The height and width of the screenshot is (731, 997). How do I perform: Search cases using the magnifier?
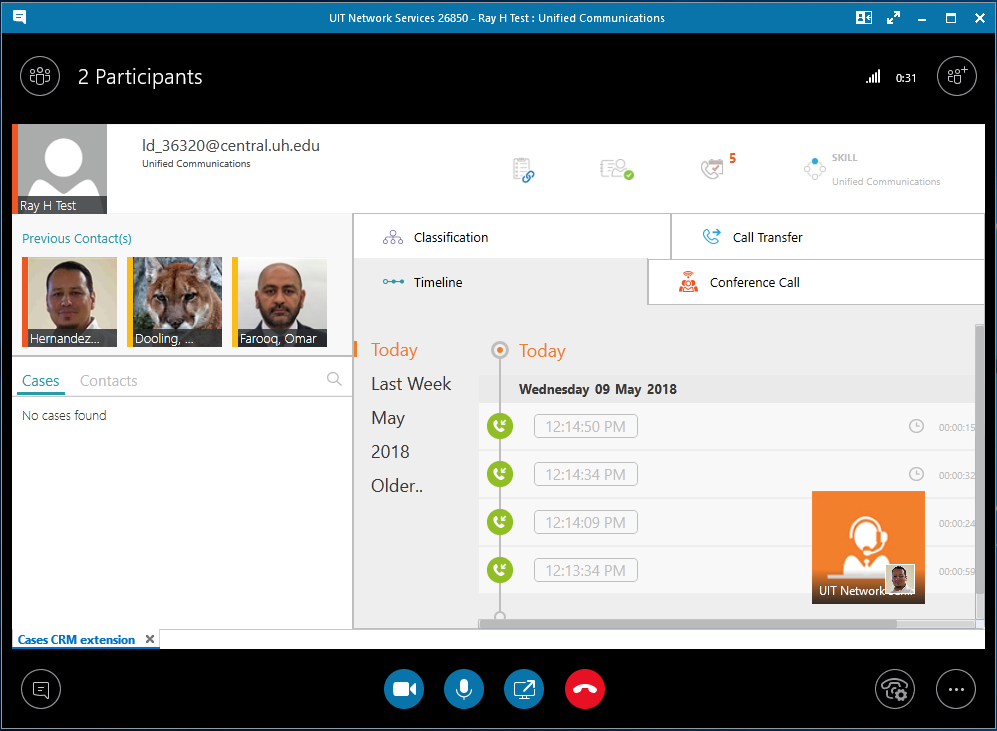pyautogui.click(x=334, y=380)
